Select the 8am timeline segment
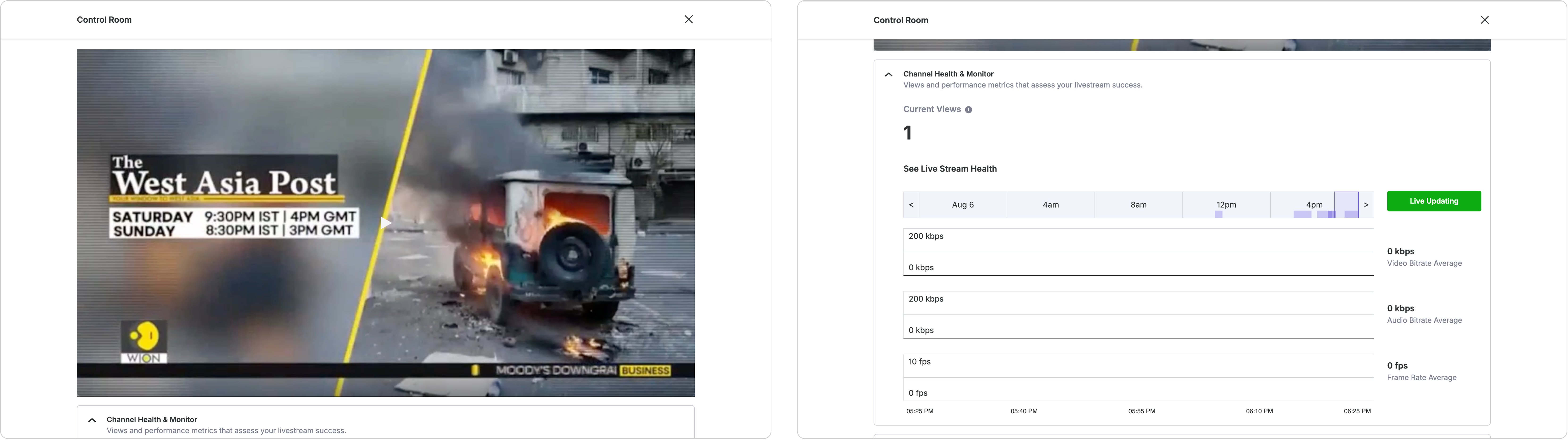 [x=1138, y=205]
